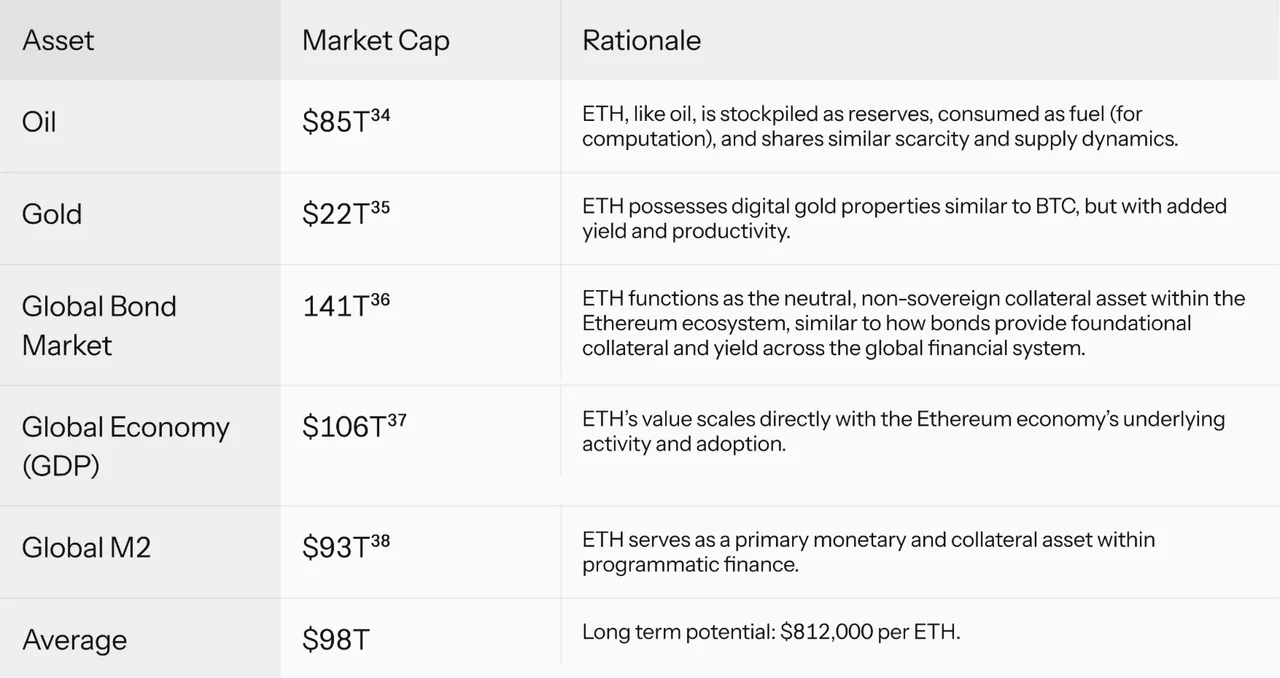
Task: Select the Asset column header
Action: click(58, 40)
